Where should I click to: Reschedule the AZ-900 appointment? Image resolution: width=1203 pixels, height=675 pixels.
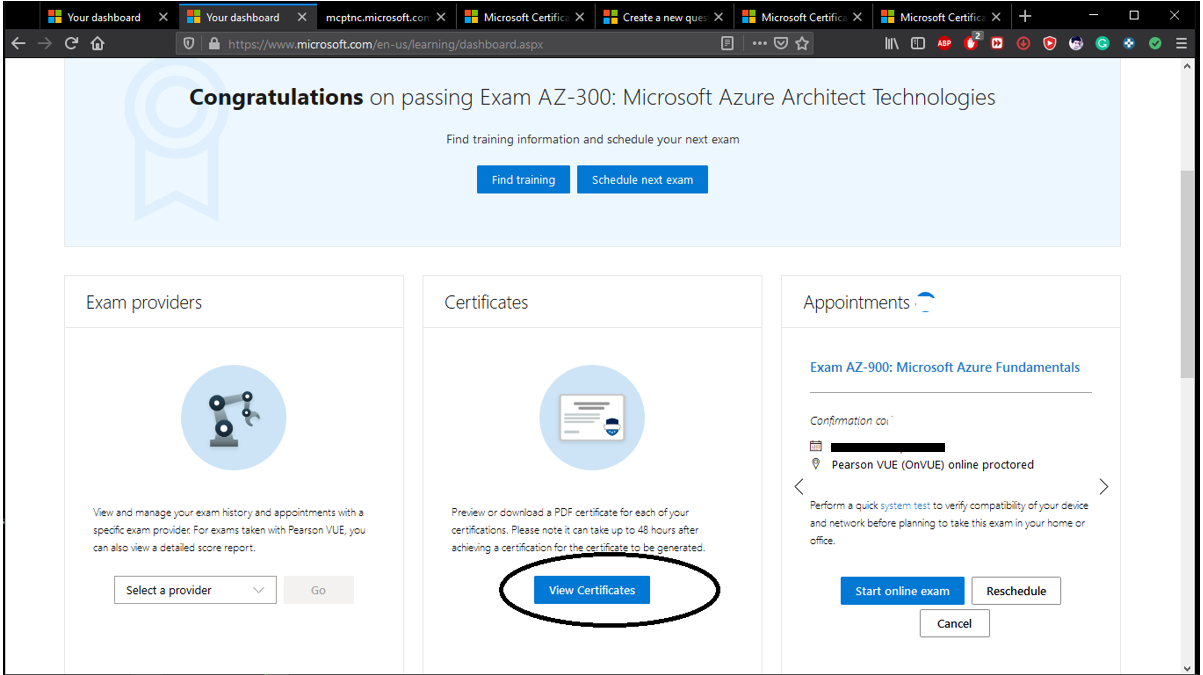[x=1016, y=591]
